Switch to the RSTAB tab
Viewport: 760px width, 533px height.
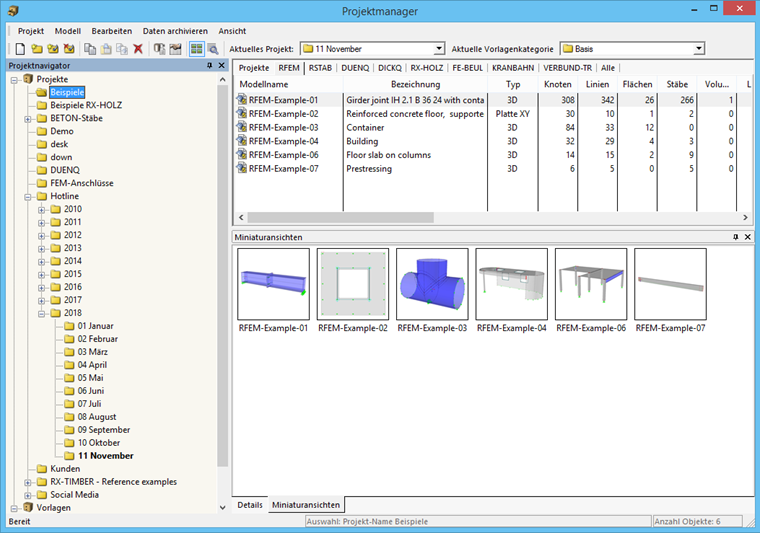(320, 68)
